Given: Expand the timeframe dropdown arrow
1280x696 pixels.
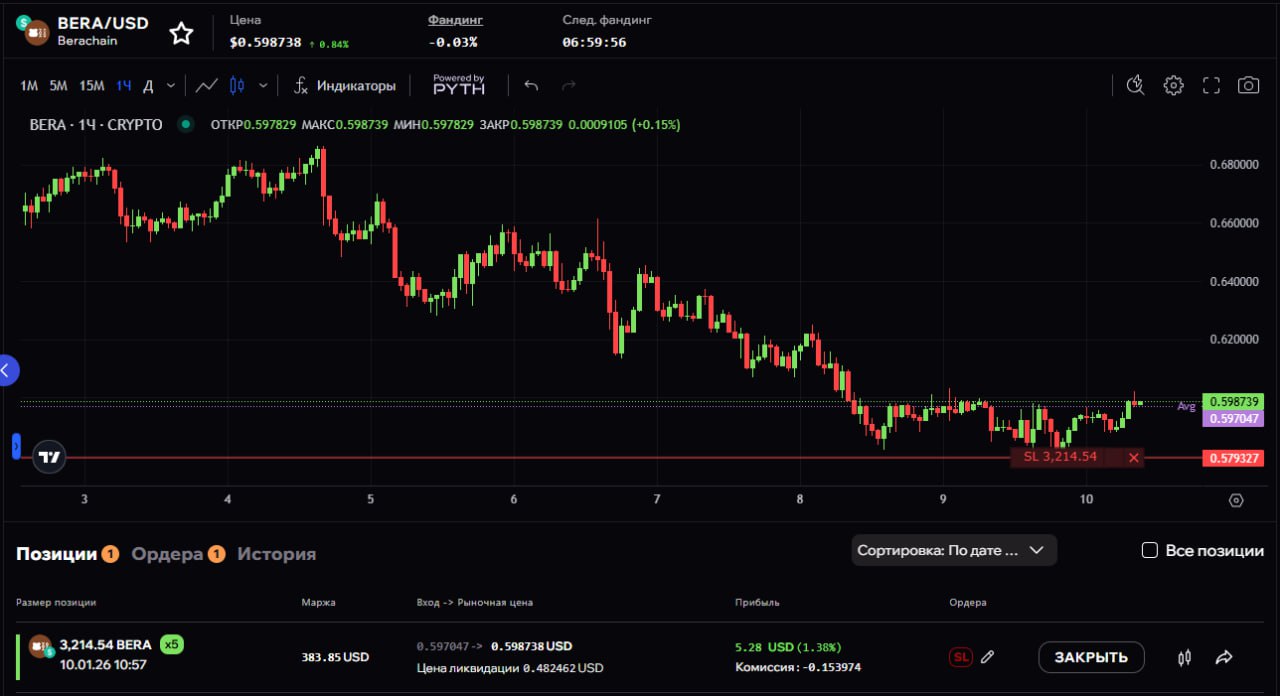Looking at the screenshot, I should [x=171, y=86].
